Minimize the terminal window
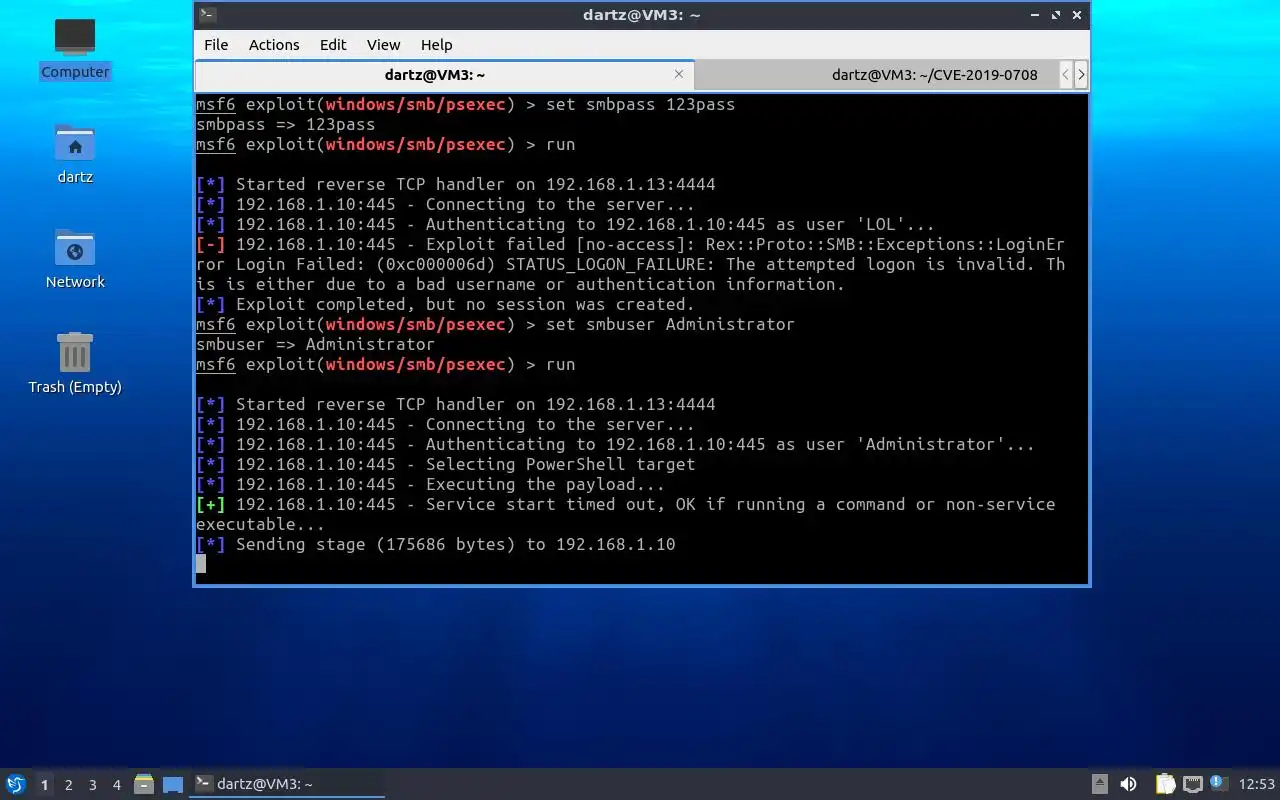Viewport: 1280px width, 800px height. click(x=1037, y=15)
